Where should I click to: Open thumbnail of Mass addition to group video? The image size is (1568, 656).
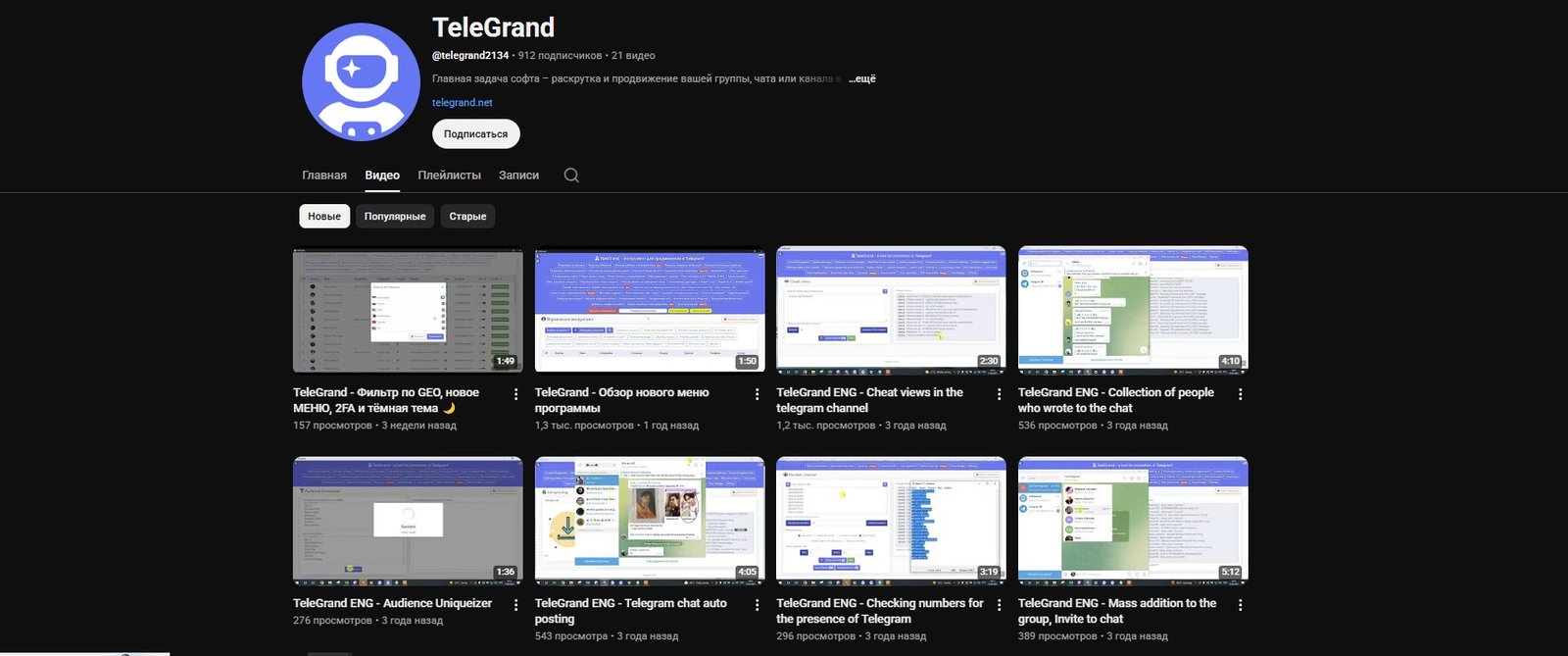click(1133, 521)
